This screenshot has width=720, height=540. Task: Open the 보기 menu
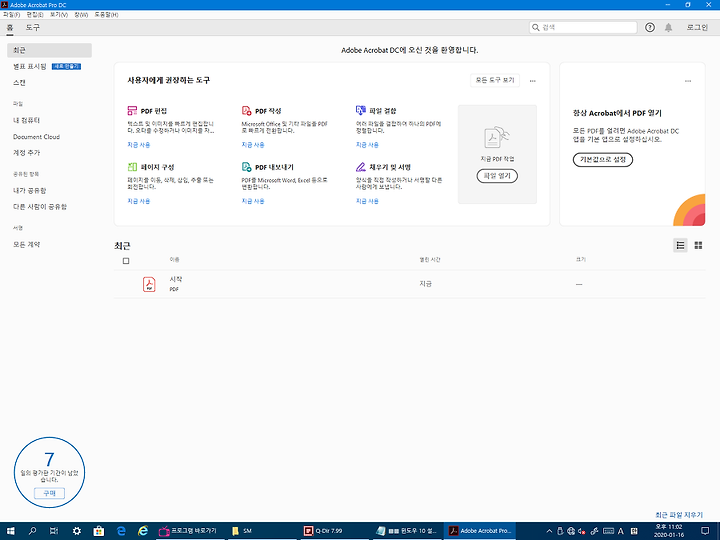tap(59, 15)
